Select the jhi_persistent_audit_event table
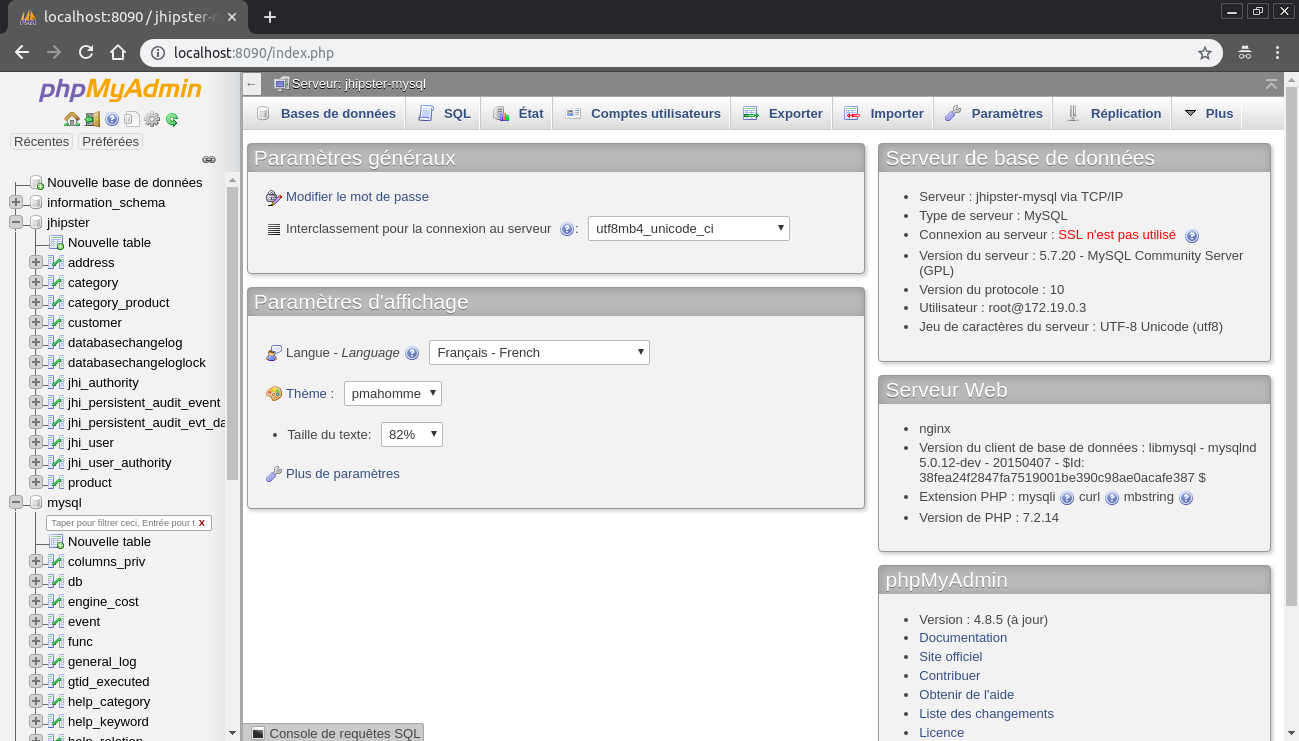1299x741 pixels. pyautogui.click(x=144, y=402)
